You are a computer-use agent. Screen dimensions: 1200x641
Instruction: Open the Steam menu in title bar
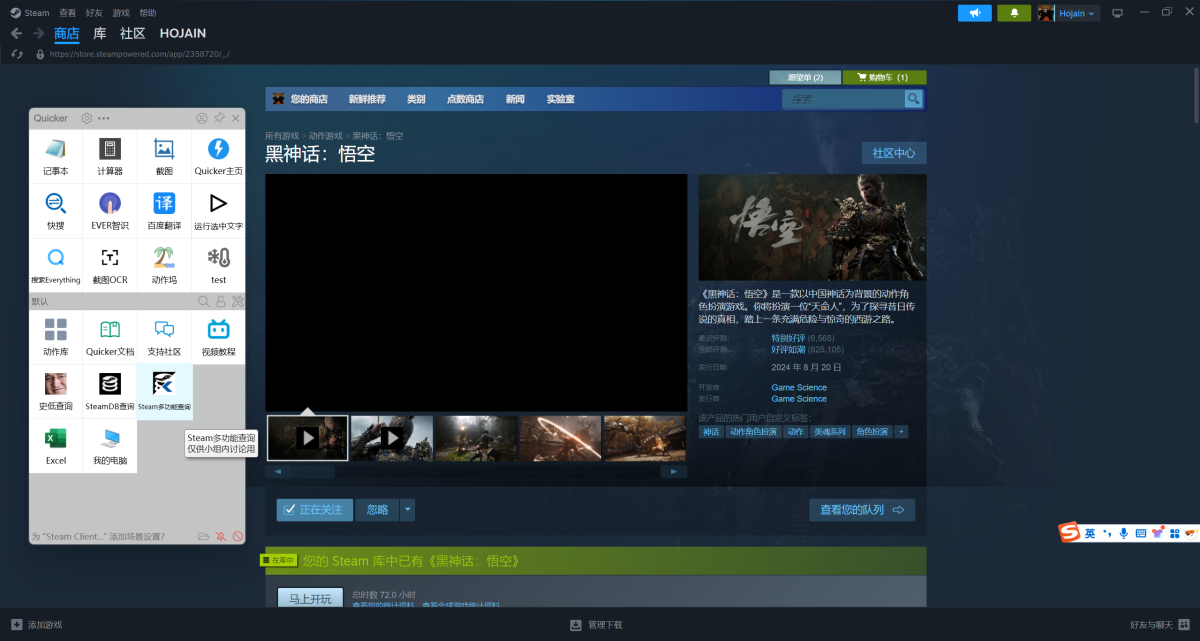[29, 13]
